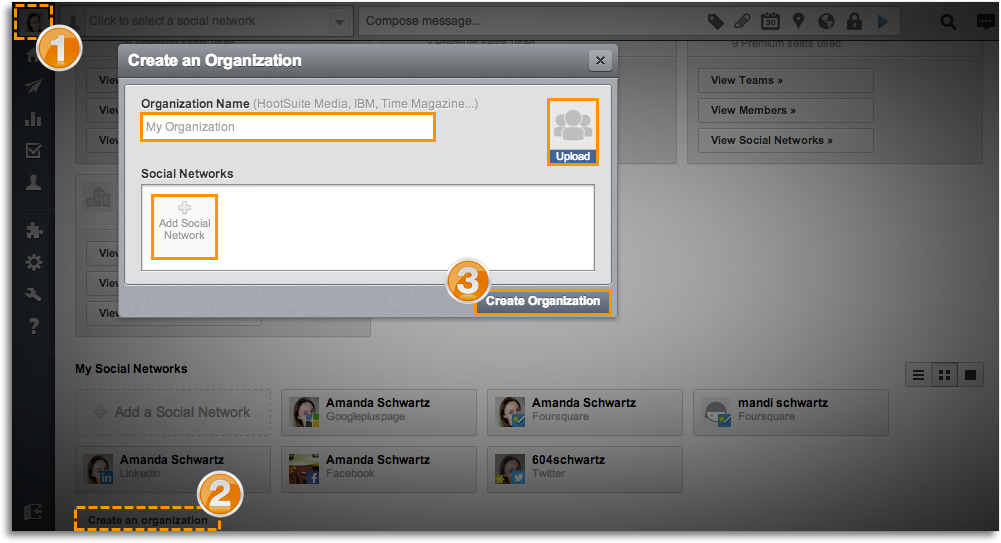Click the tag icon in compose bar

pyautogui.click(x=716, y=22)
